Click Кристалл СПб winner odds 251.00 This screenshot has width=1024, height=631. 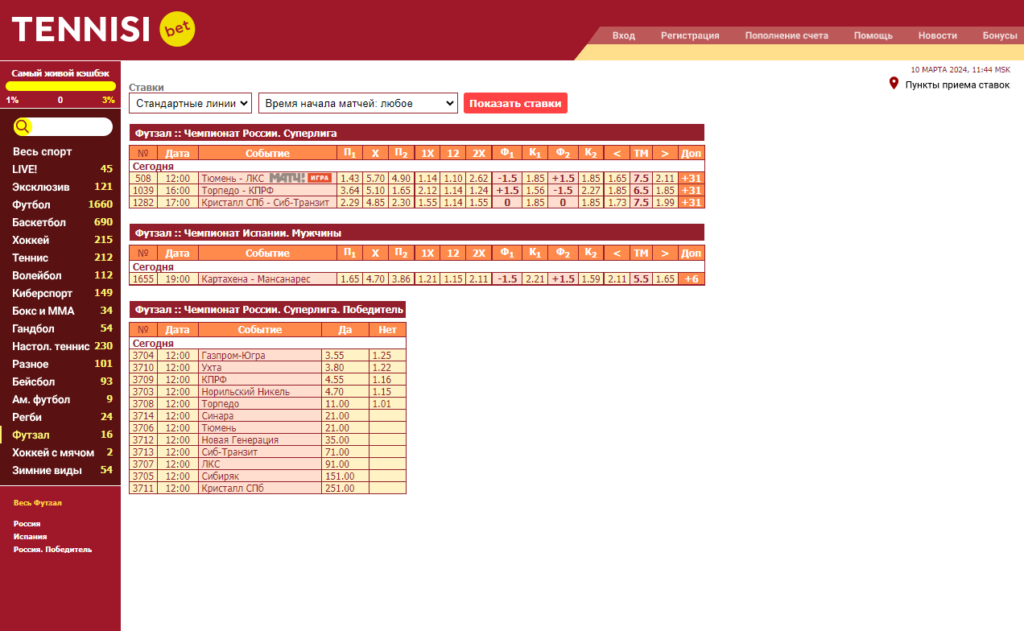345,488
